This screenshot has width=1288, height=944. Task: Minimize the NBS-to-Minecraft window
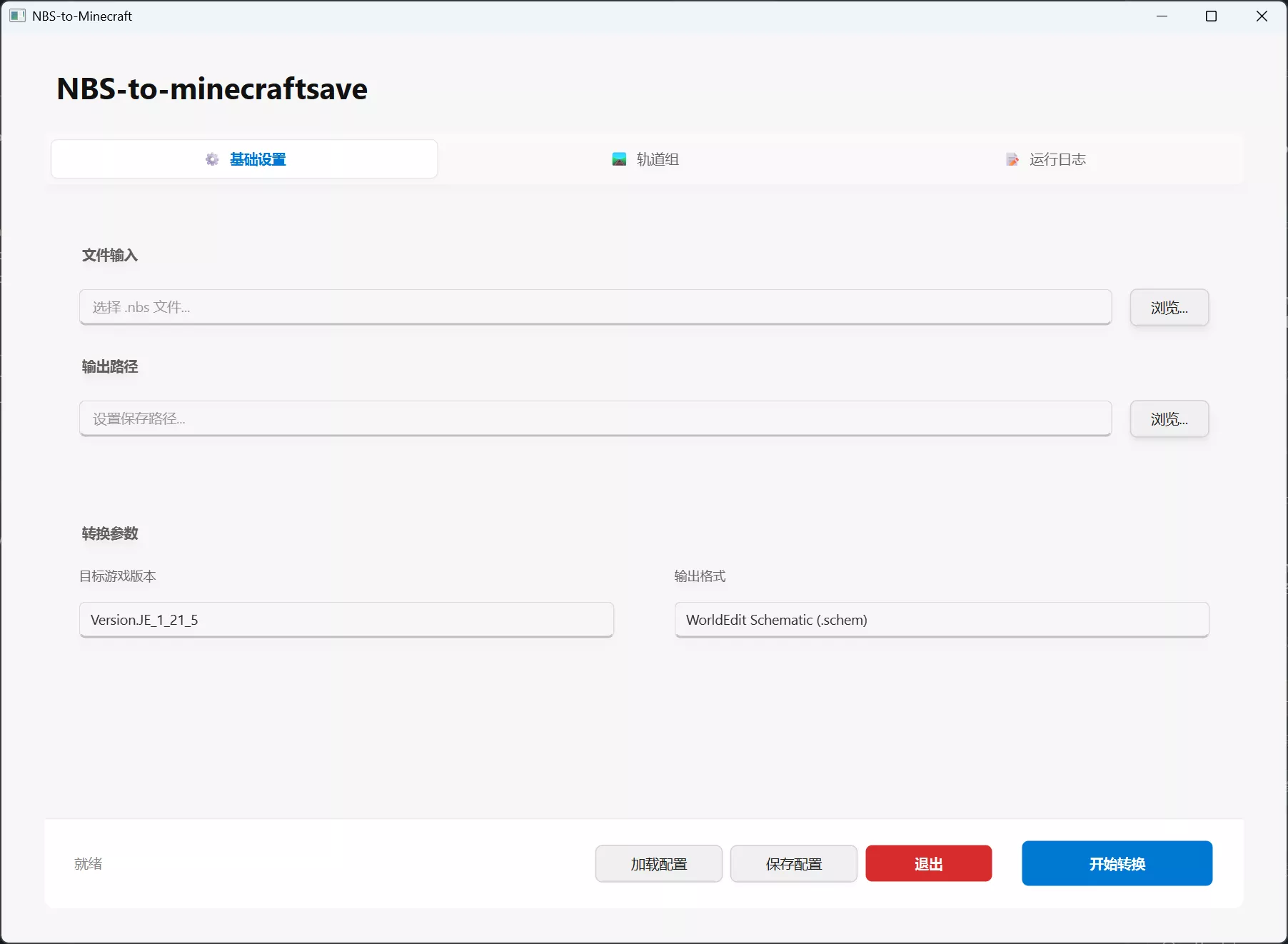pyautogui.click(x=1162, y=16)
